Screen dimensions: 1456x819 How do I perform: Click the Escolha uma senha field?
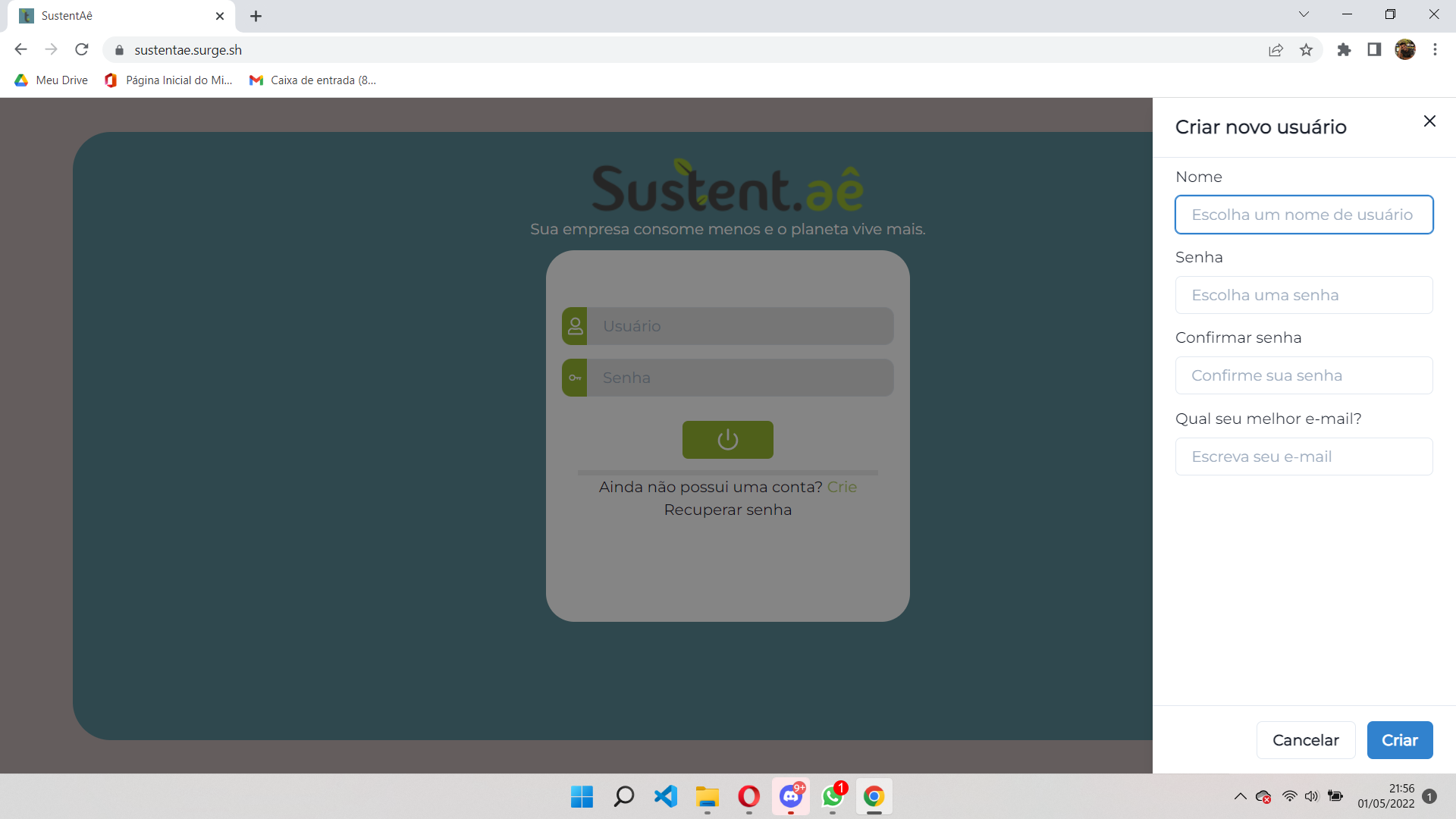1304,295
